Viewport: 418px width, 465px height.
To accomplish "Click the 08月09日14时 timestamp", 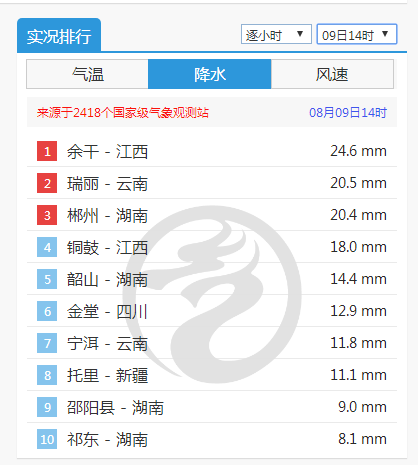I will pyautogui.click(x=348, y=112).
